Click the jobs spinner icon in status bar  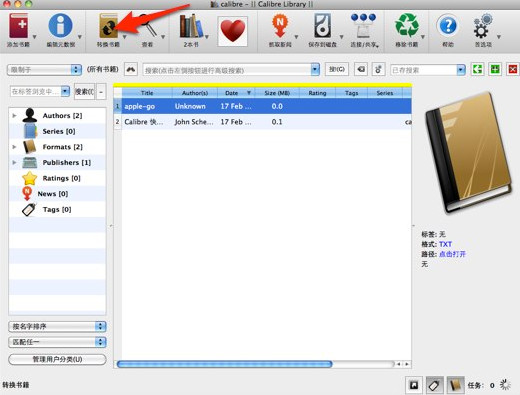click(505, 385)
